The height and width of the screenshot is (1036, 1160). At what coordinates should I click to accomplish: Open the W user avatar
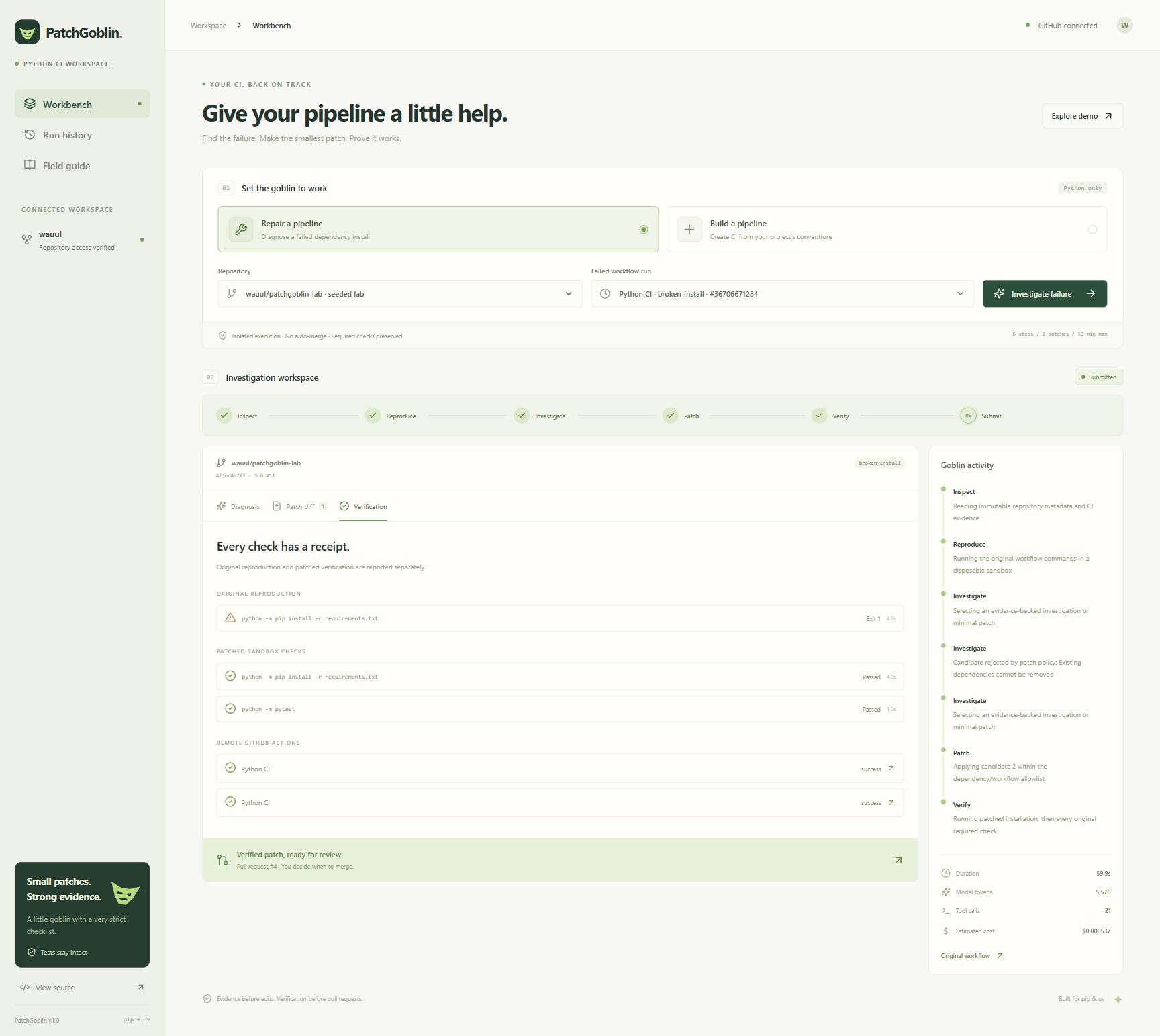[x=1124, y=26]
